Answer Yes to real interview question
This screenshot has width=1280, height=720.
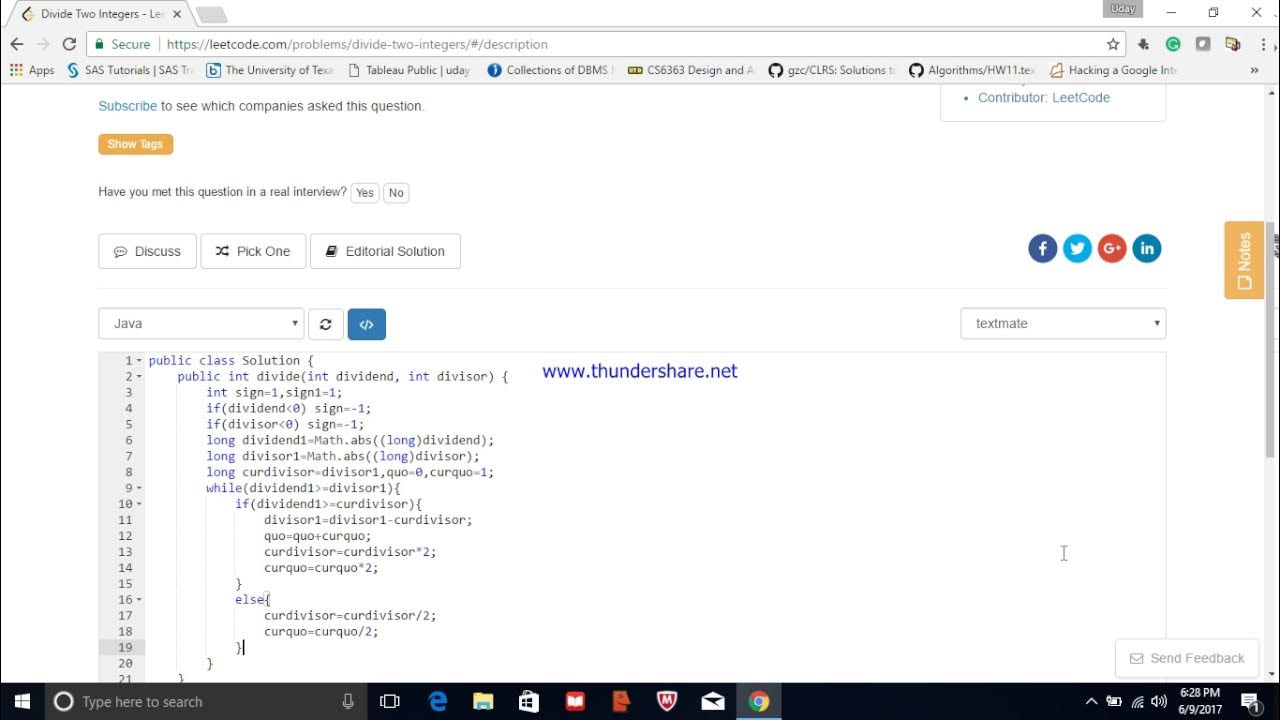[x=365, y=193]
